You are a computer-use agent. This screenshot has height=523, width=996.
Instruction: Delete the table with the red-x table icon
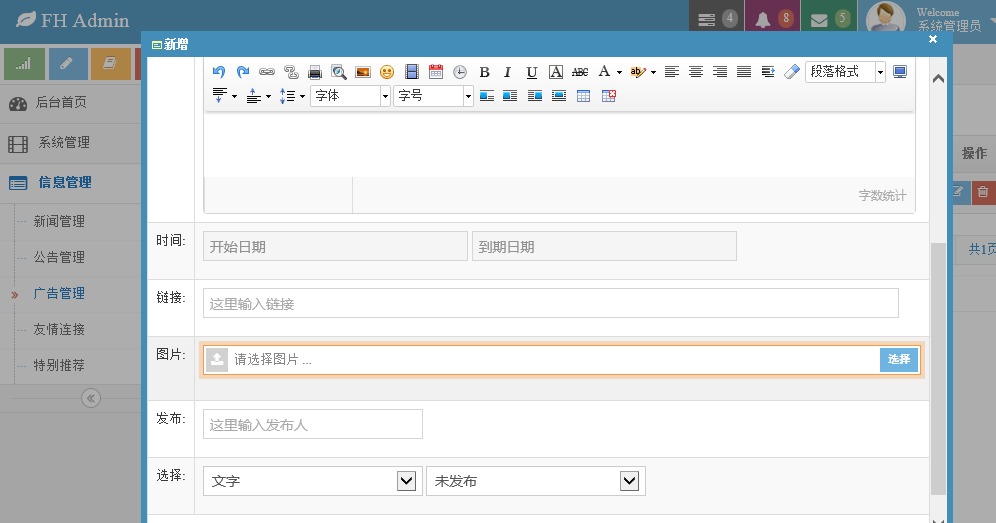pyautogui.click(x=609, y=96)
